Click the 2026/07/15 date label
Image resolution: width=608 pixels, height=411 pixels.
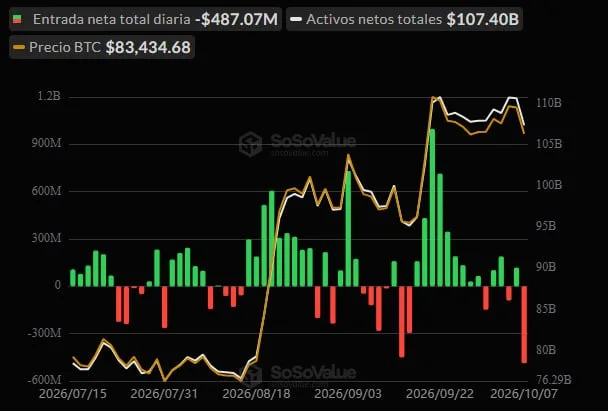[73, 394]
